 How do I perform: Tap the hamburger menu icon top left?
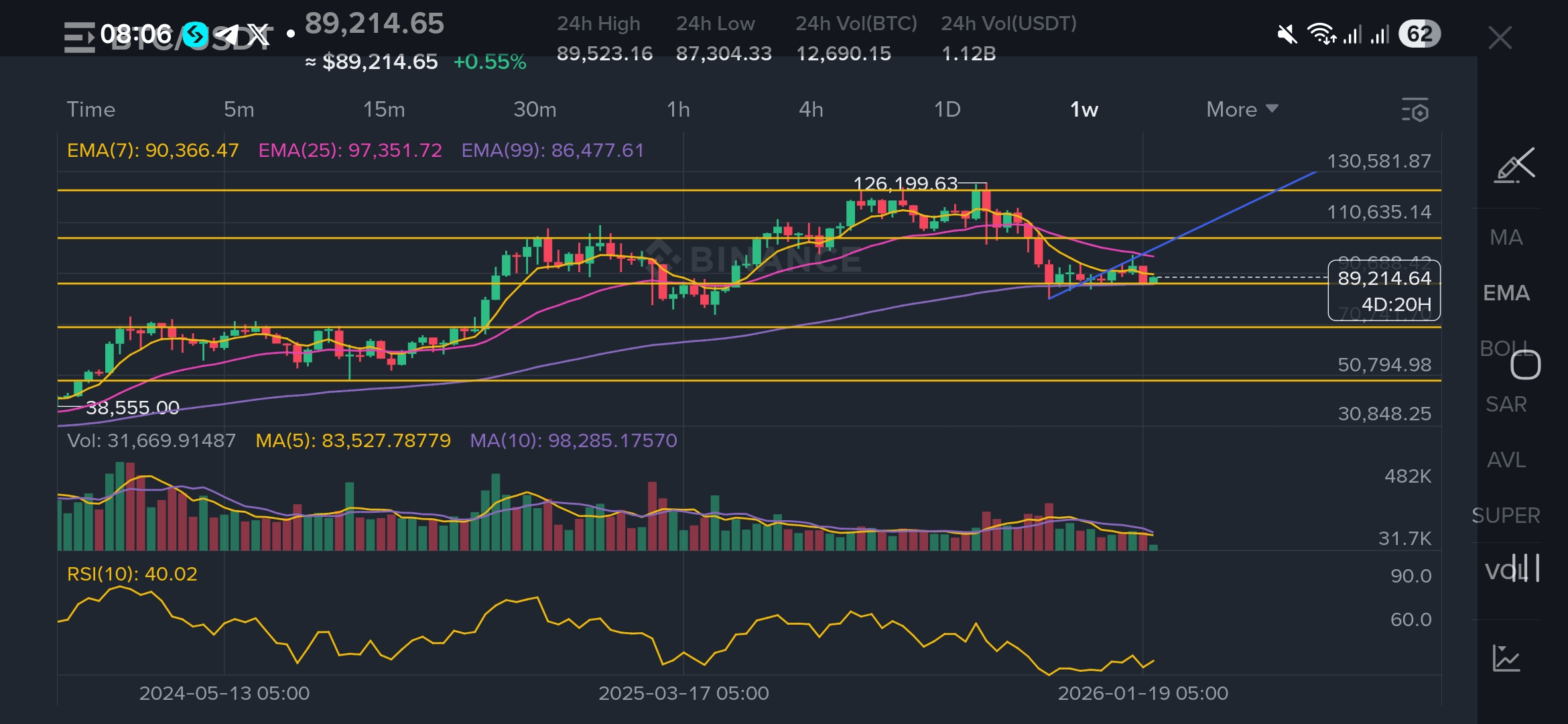coord(79,38)
